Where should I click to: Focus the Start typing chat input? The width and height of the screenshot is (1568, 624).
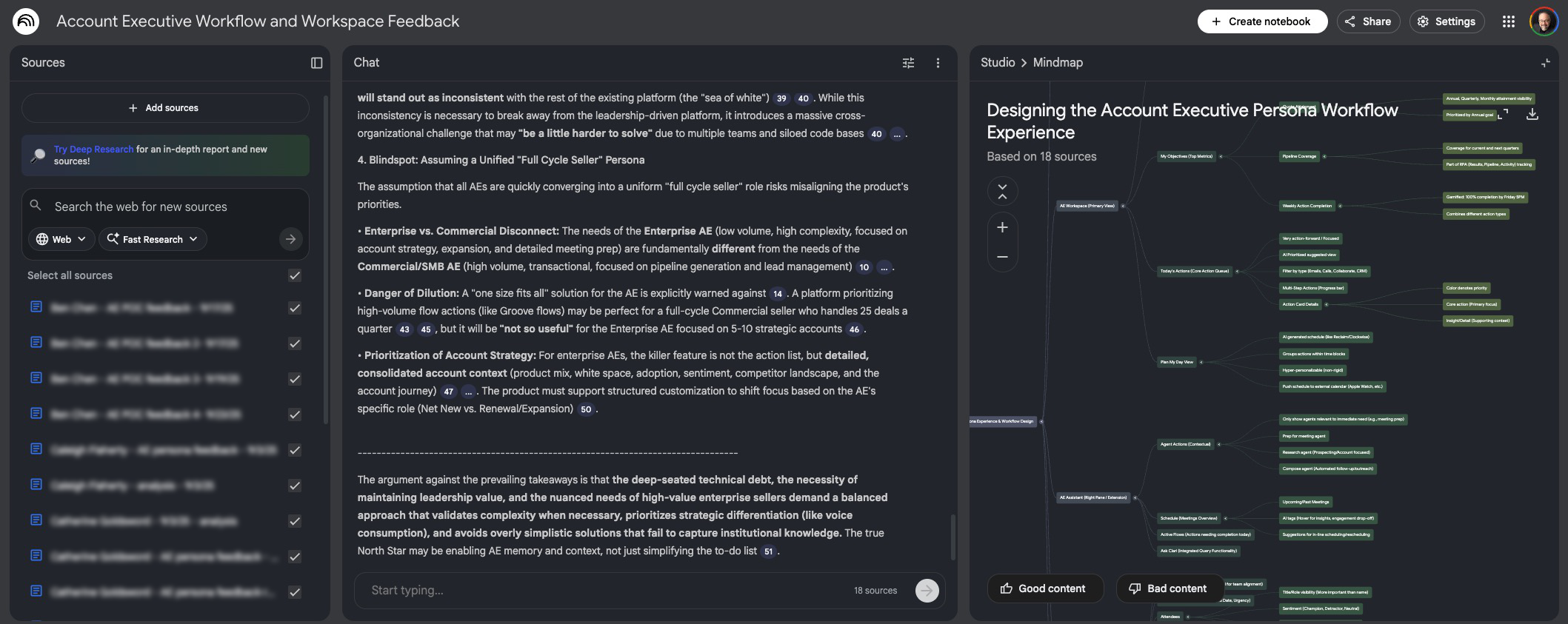(607, 590)
